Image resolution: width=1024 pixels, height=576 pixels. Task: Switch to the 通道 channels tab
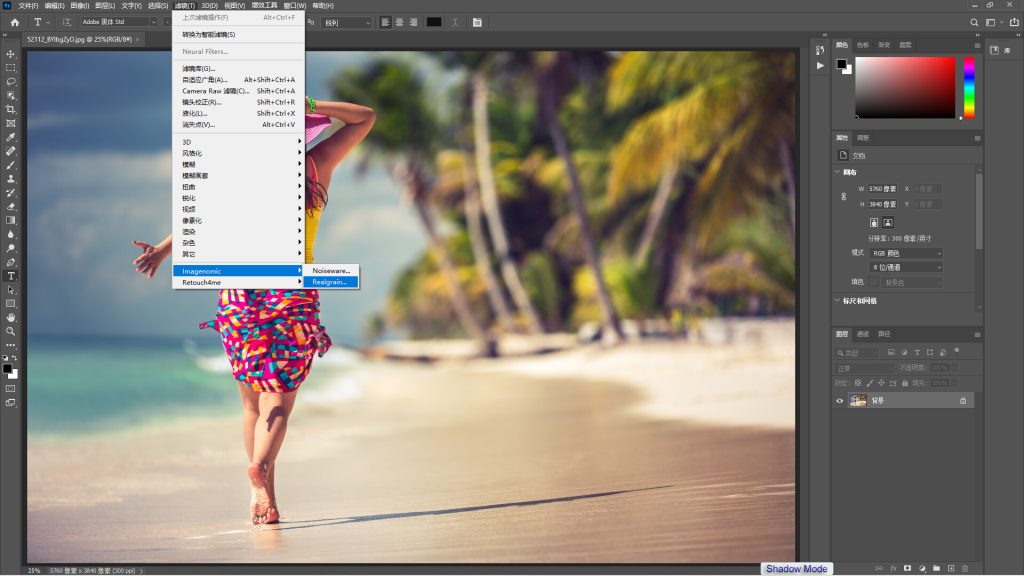(x=862, y=334)
